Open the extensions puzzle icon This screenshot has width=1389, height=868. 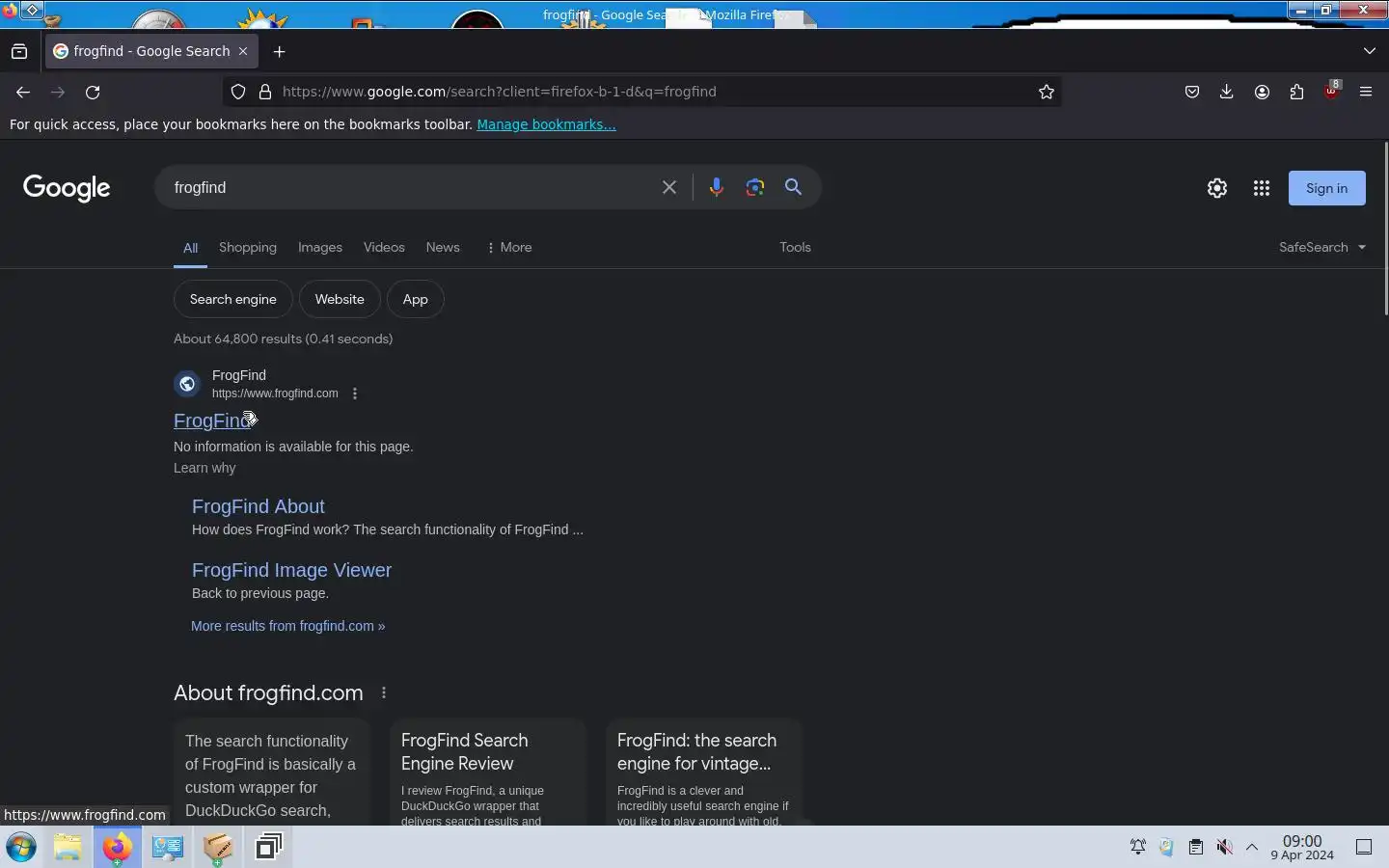(x=1296, y=92)
